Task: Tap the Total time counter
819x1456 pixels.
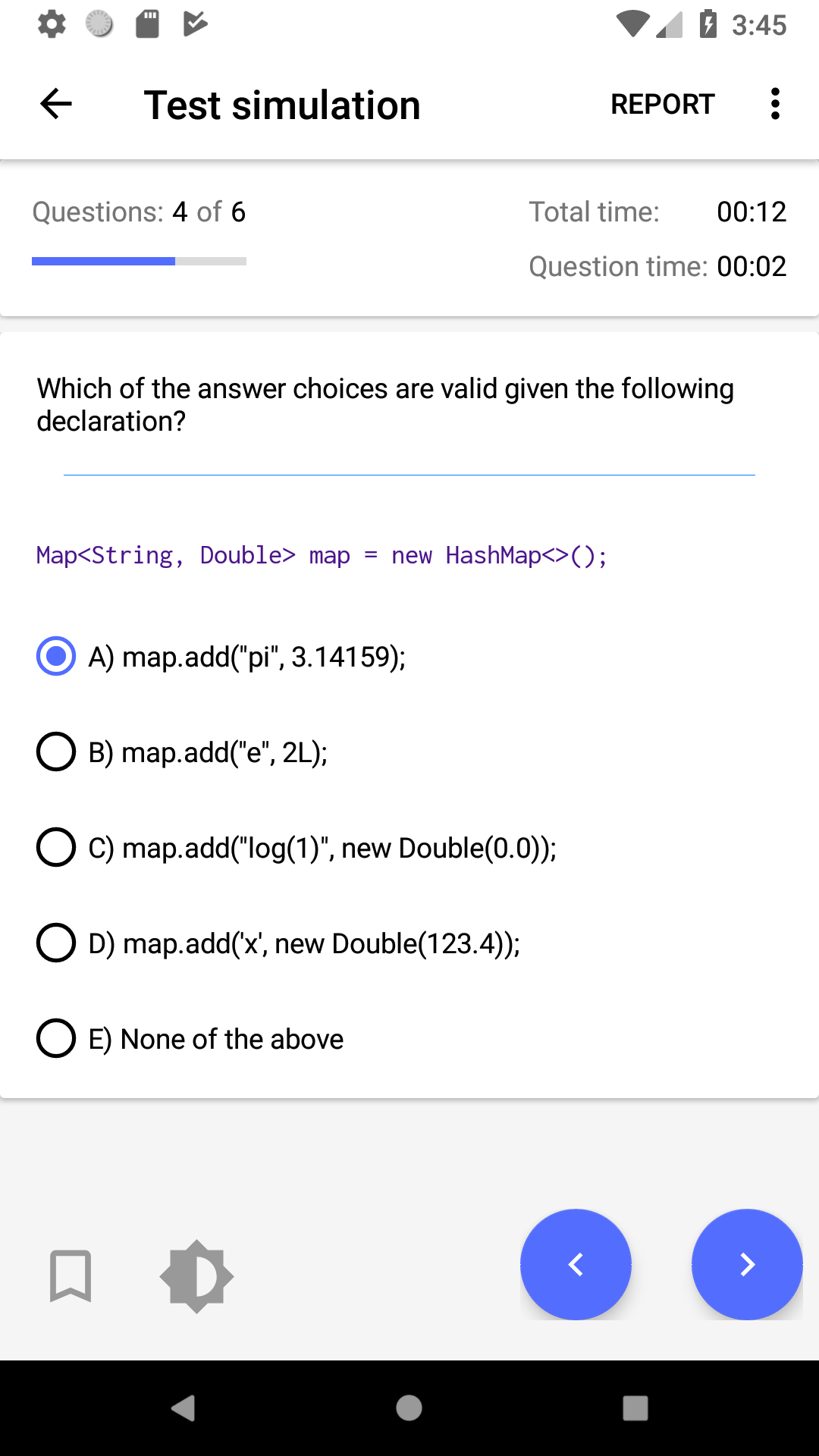Action: pos(751,212)
